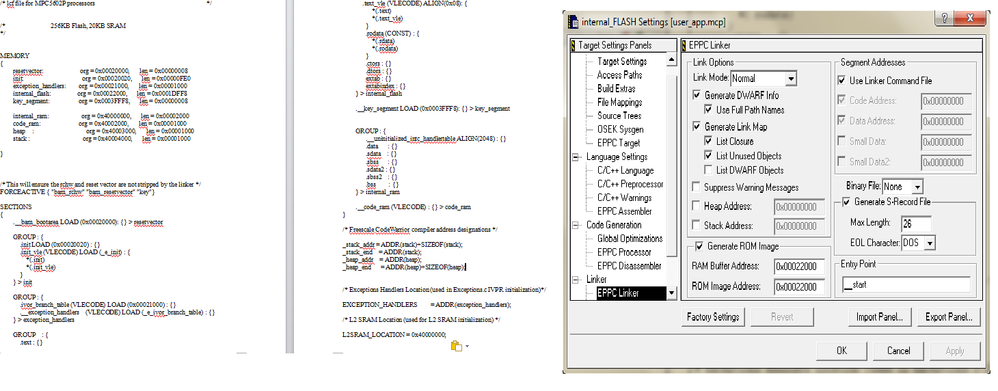Cancel the settings dialog
Viewport: 998px width, 391px height.
[898, 350]
